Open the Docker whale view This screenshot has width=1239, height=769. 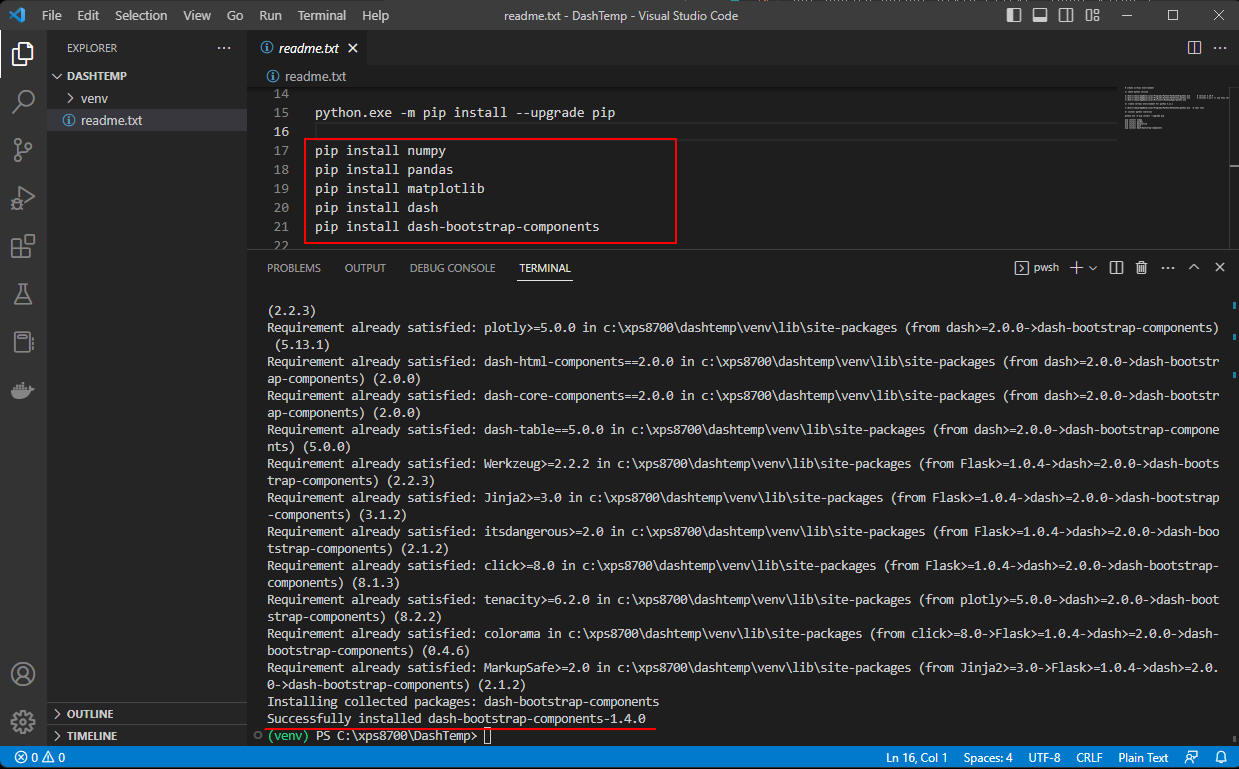point(23,390)
